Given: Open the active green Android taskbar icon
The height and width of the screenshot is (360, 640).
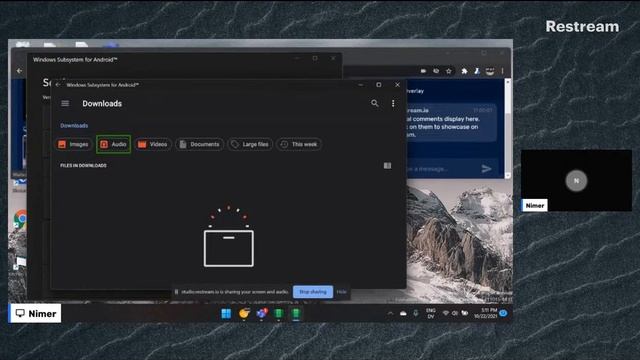Looking at the screenshot, I should point(296,313).
